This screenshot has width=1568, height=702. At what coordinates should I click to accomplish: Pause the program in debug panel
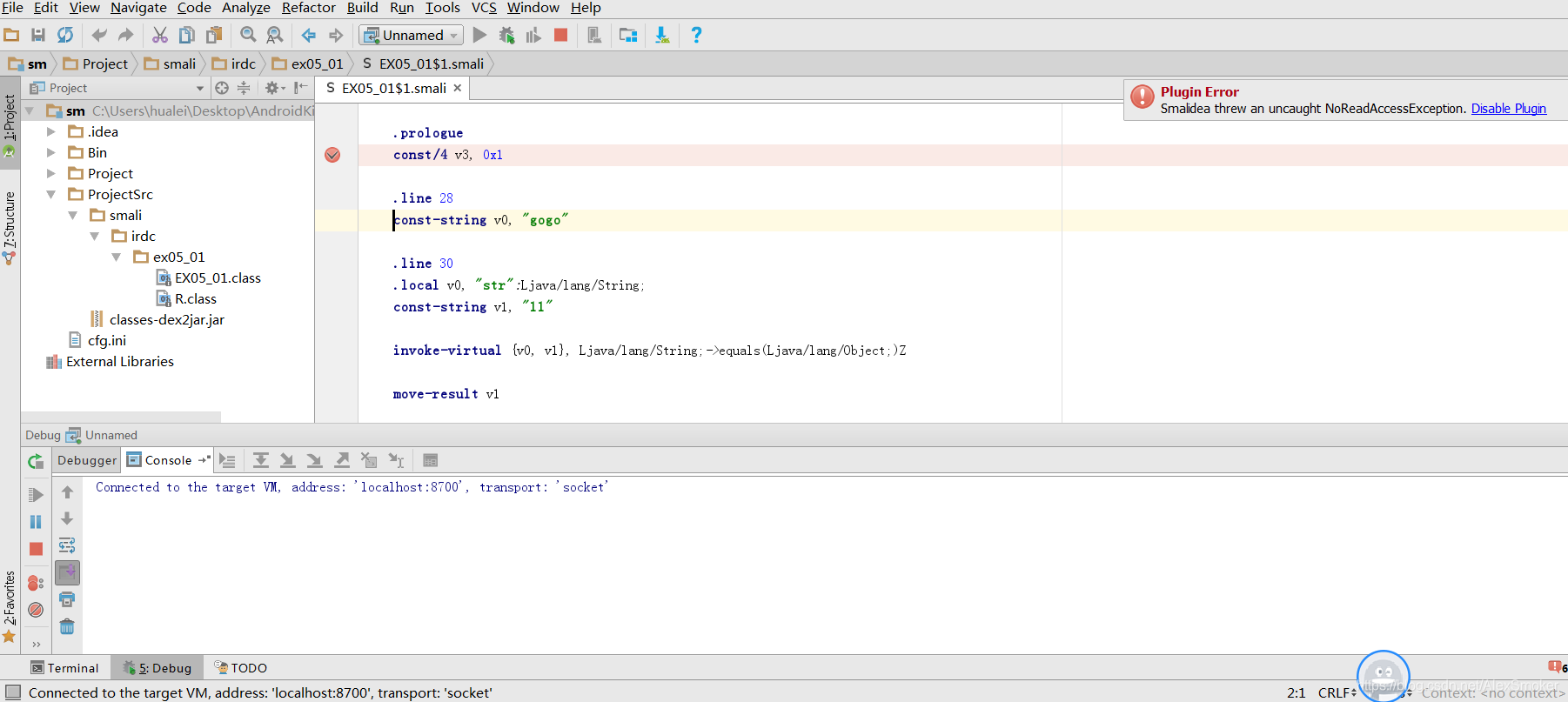36,522
